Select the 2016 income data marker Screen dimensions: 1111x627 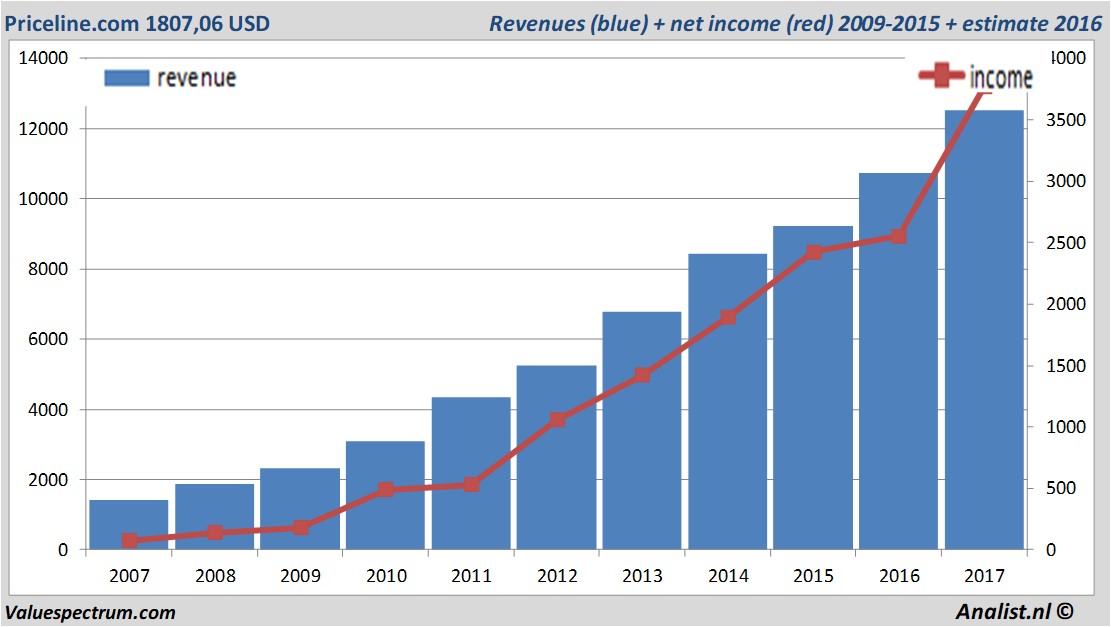[898, 237]
